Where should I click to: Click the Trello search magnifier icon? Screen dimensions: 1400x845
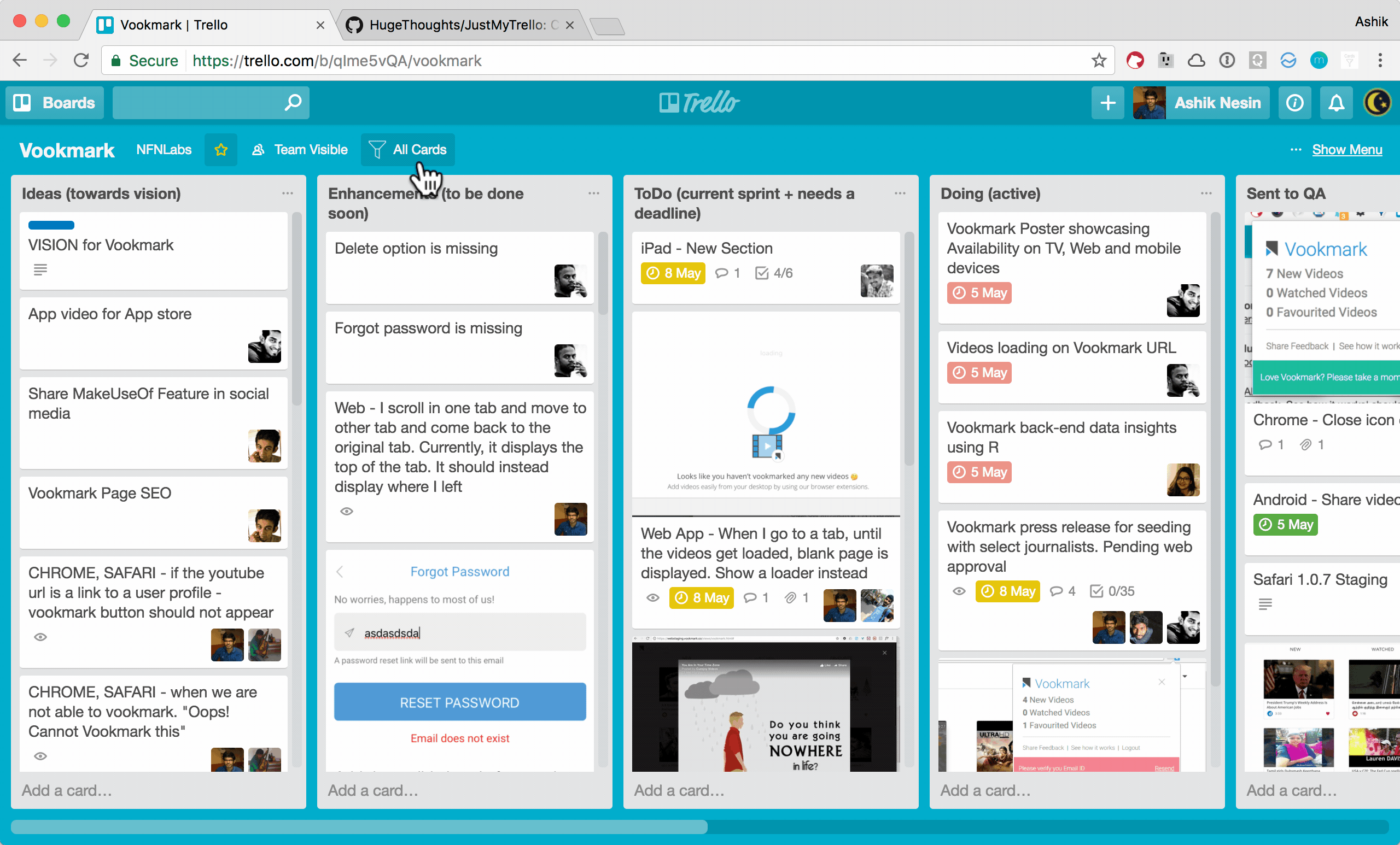(293, 103)
